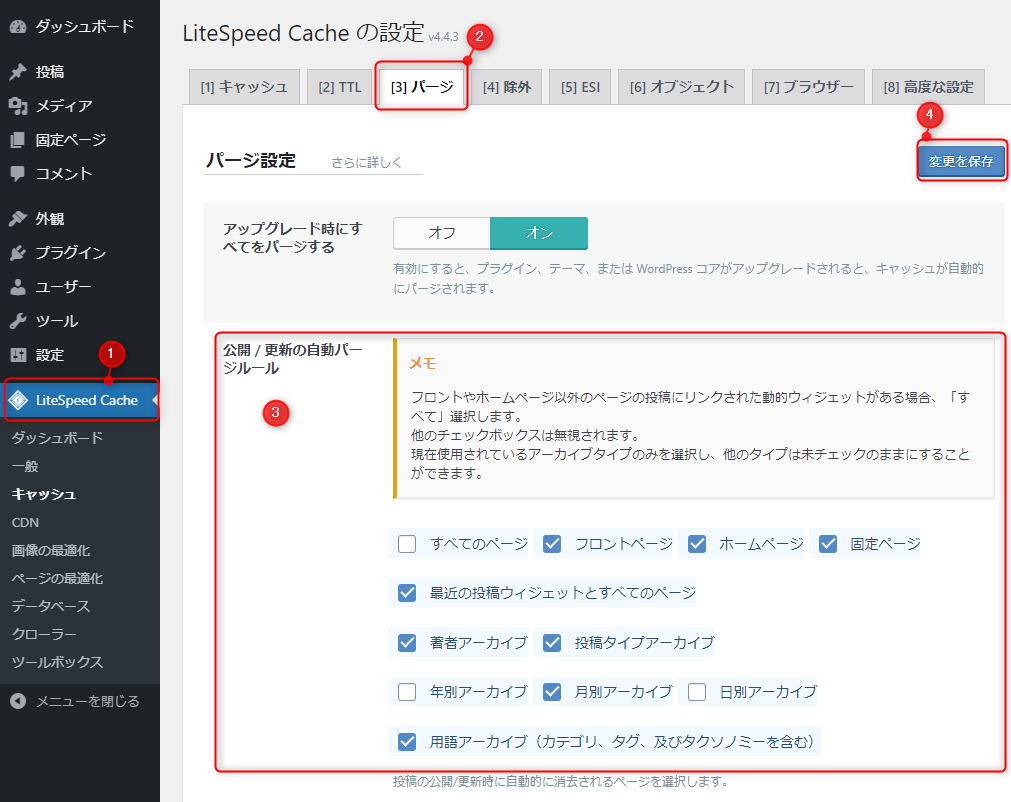Click the user icon next to ユーザー

(x=18, y=287)
